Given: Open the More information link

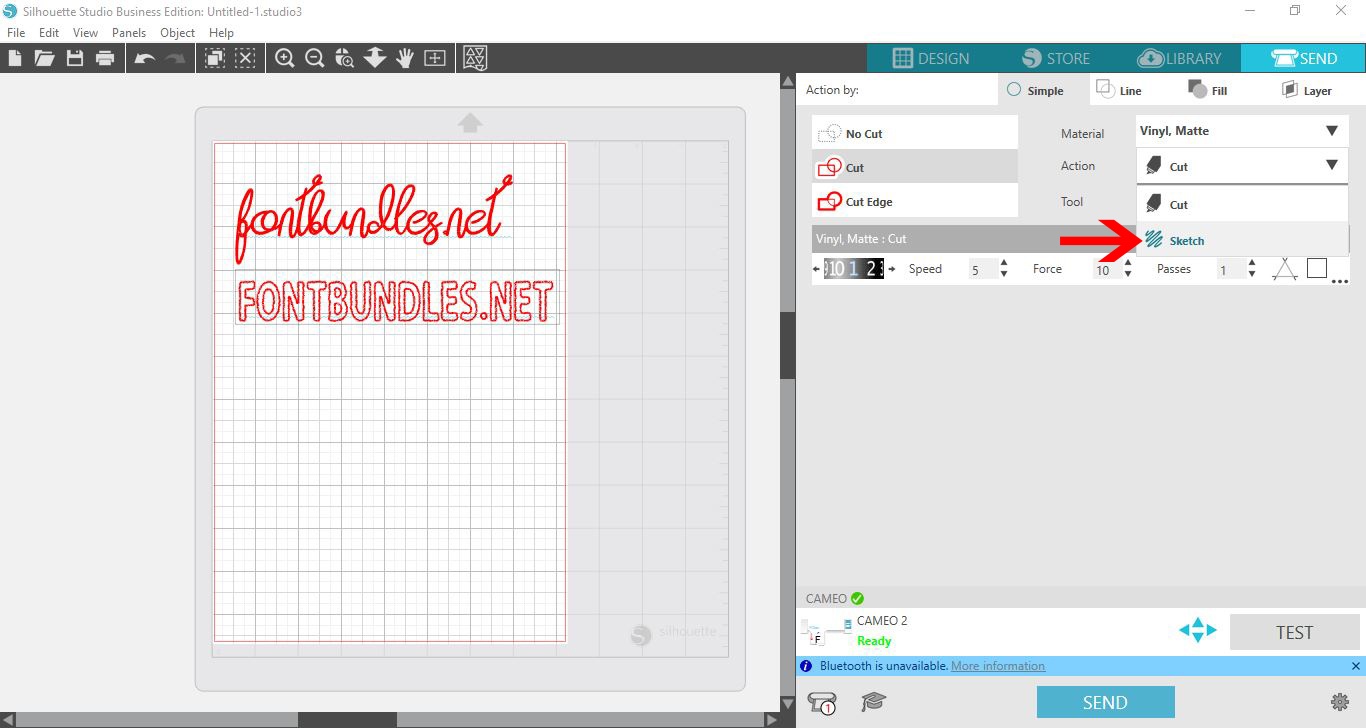Looking at the screenshot, I should click(998, 666).
